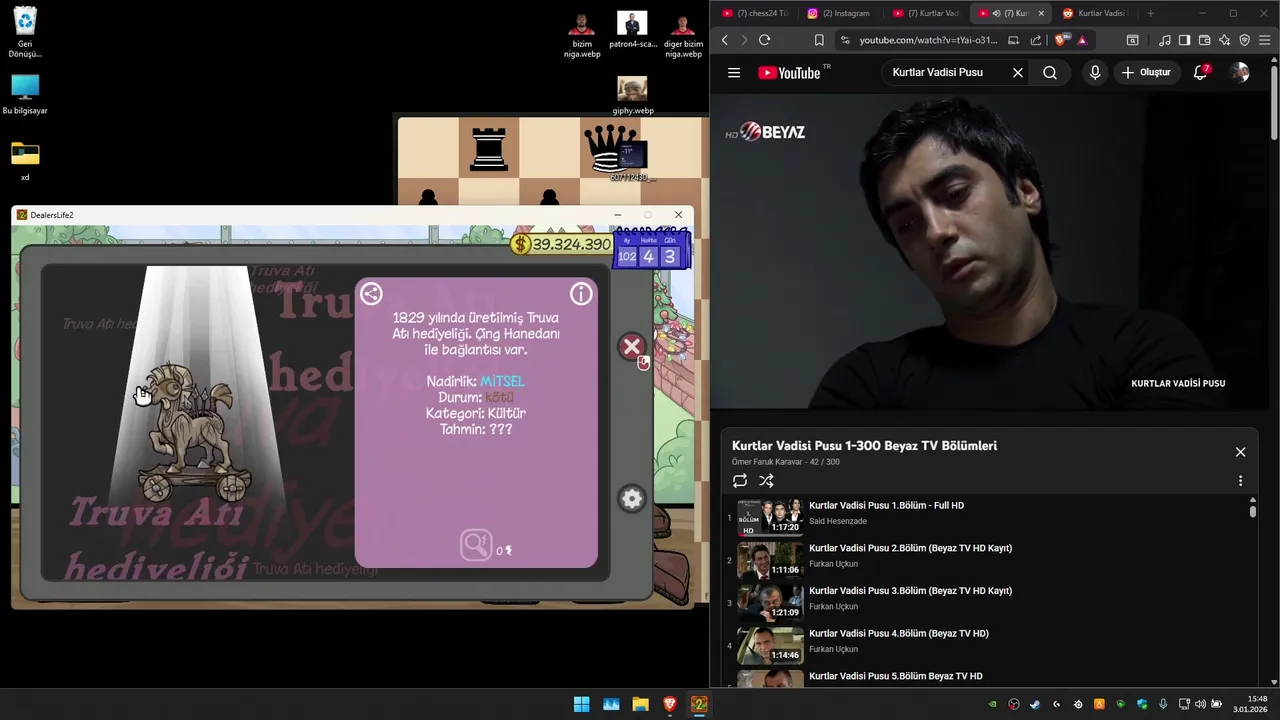
Task: Open Windows Start menu
Action: (581, 704)
